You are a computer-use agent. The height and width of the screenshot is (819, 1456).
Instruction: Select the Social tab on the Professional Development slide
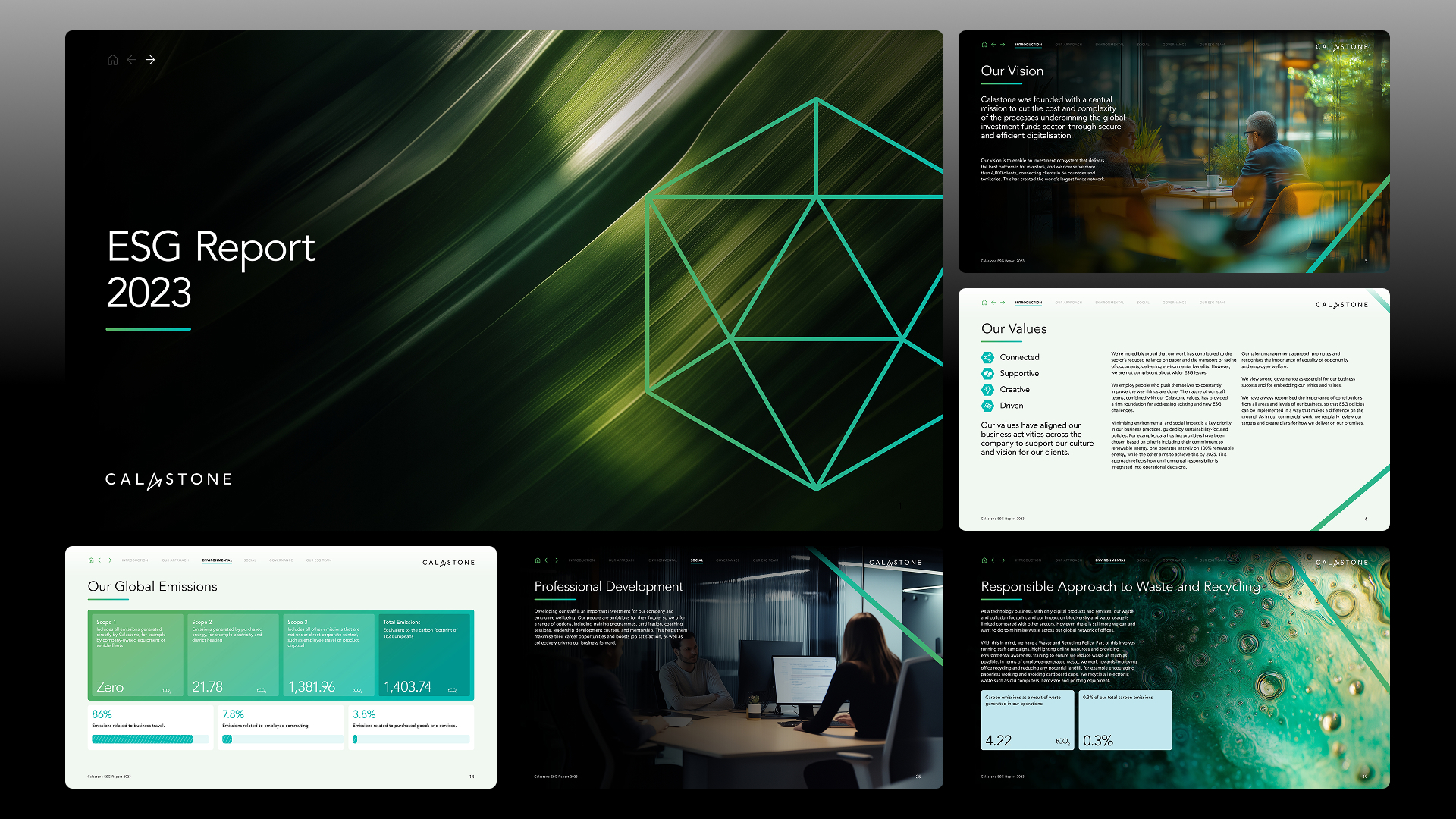click(x=697, y=560)
